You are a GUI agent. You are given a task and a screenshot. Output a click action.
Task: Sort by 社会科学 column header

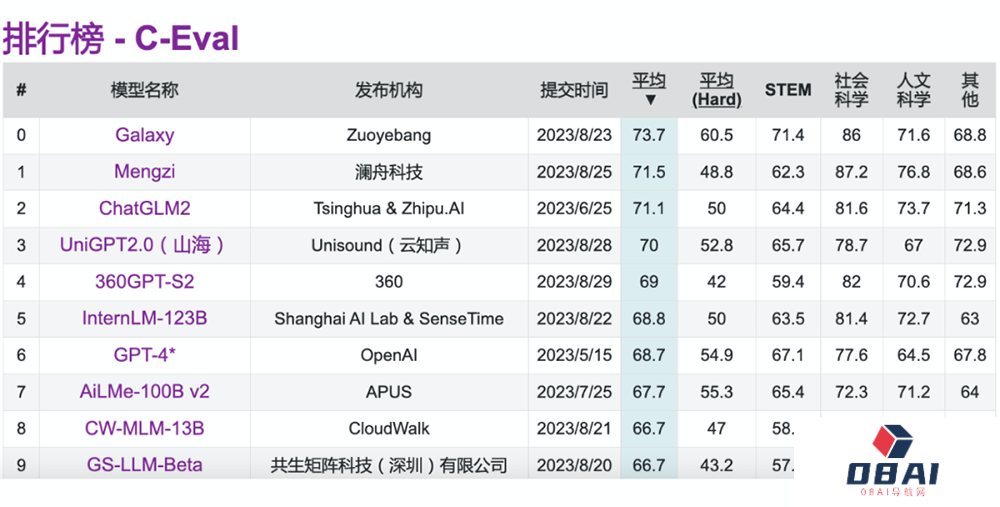(x=851, y=90)
